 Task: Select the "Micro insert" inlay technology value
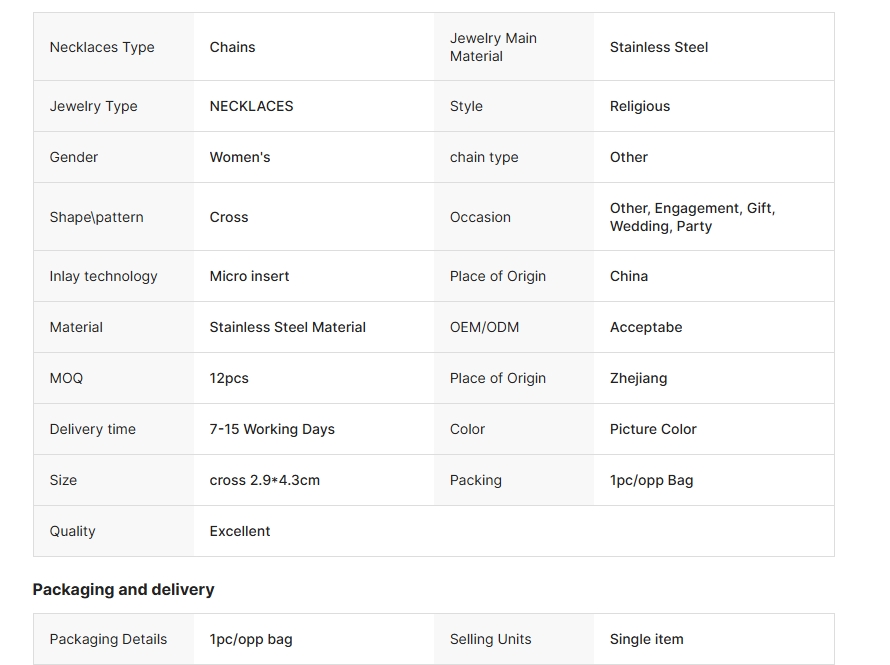coord(249,276)
